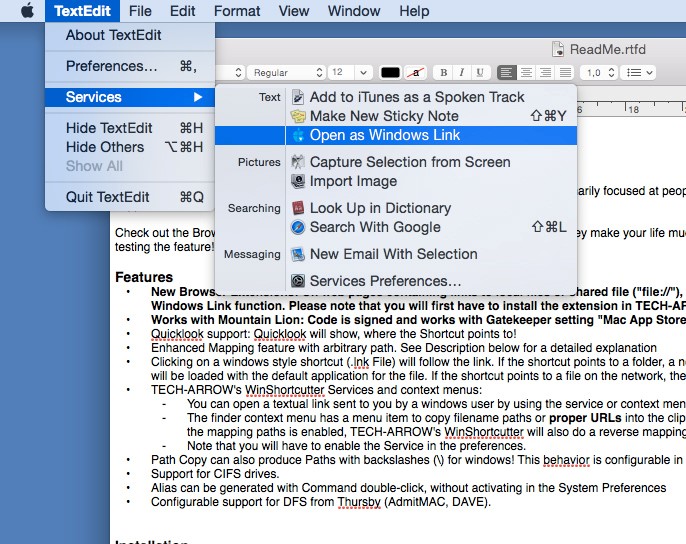Screen dimensions: 686x544
Task: Click the Safari Search With Google icon
Action: click(x=298, y=227)
